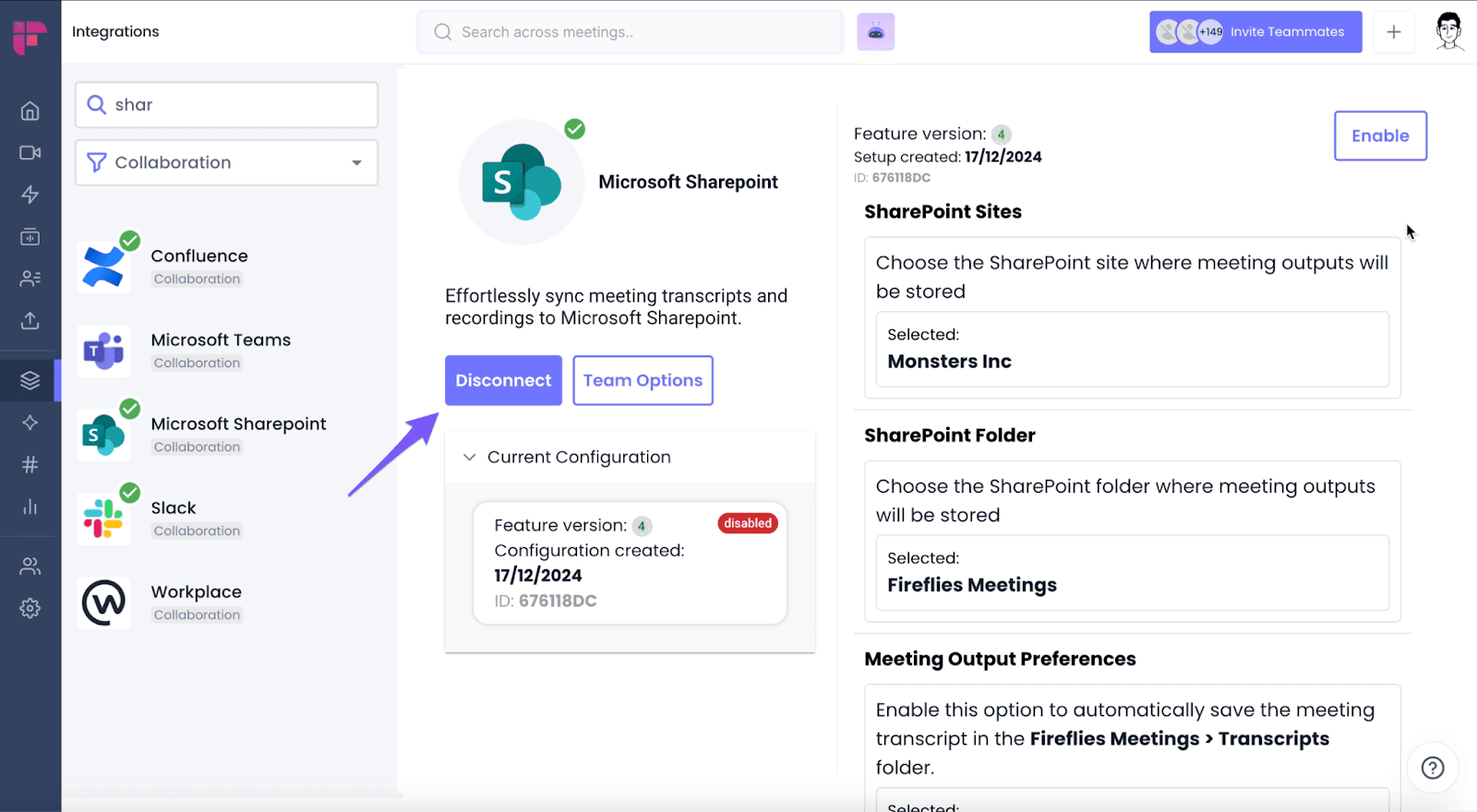Click the Workplace logo icon

point(103,603)
